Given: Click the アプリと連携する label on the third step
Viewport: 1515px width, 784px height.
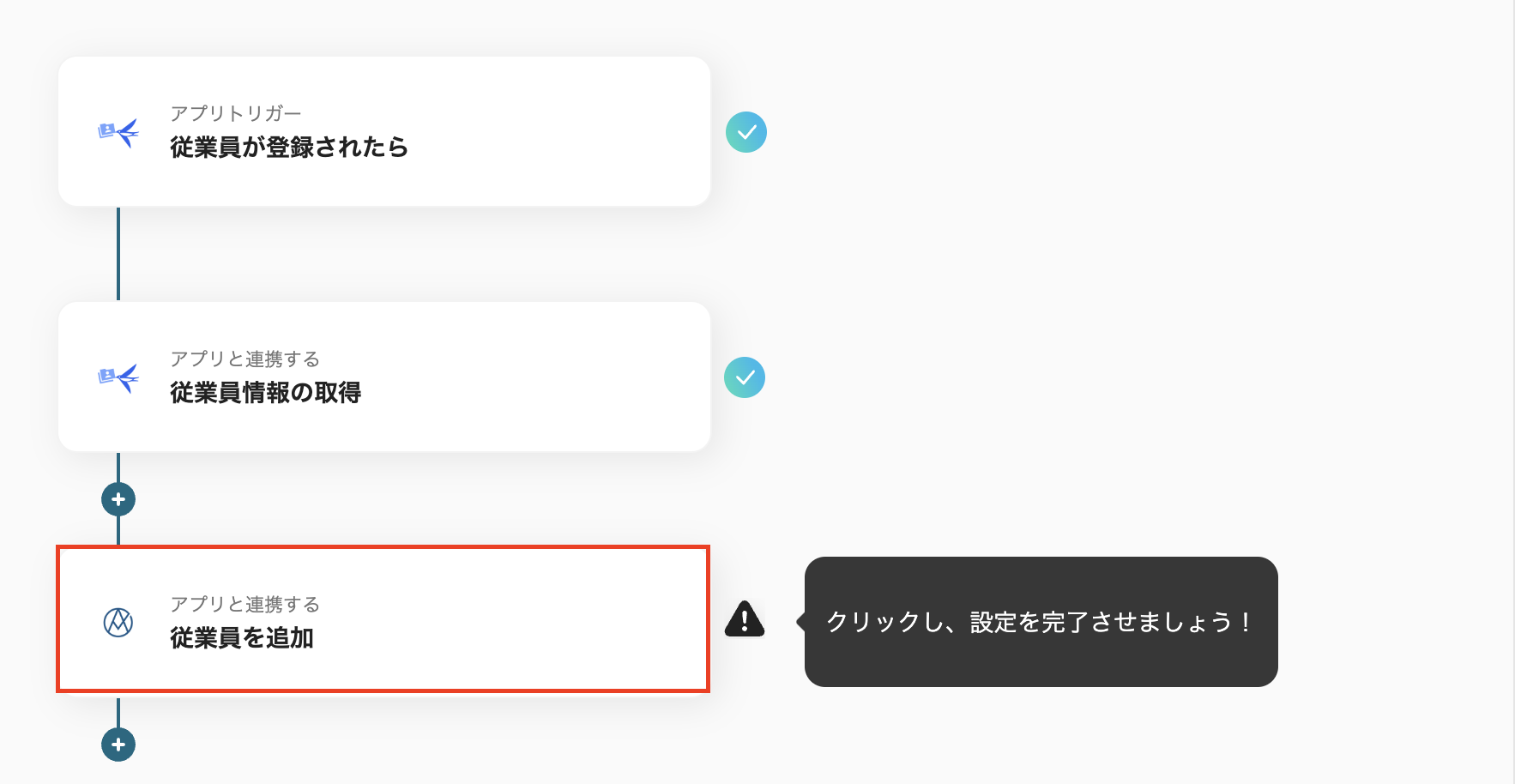Looking at the screenshot, I should click(244, 605).
